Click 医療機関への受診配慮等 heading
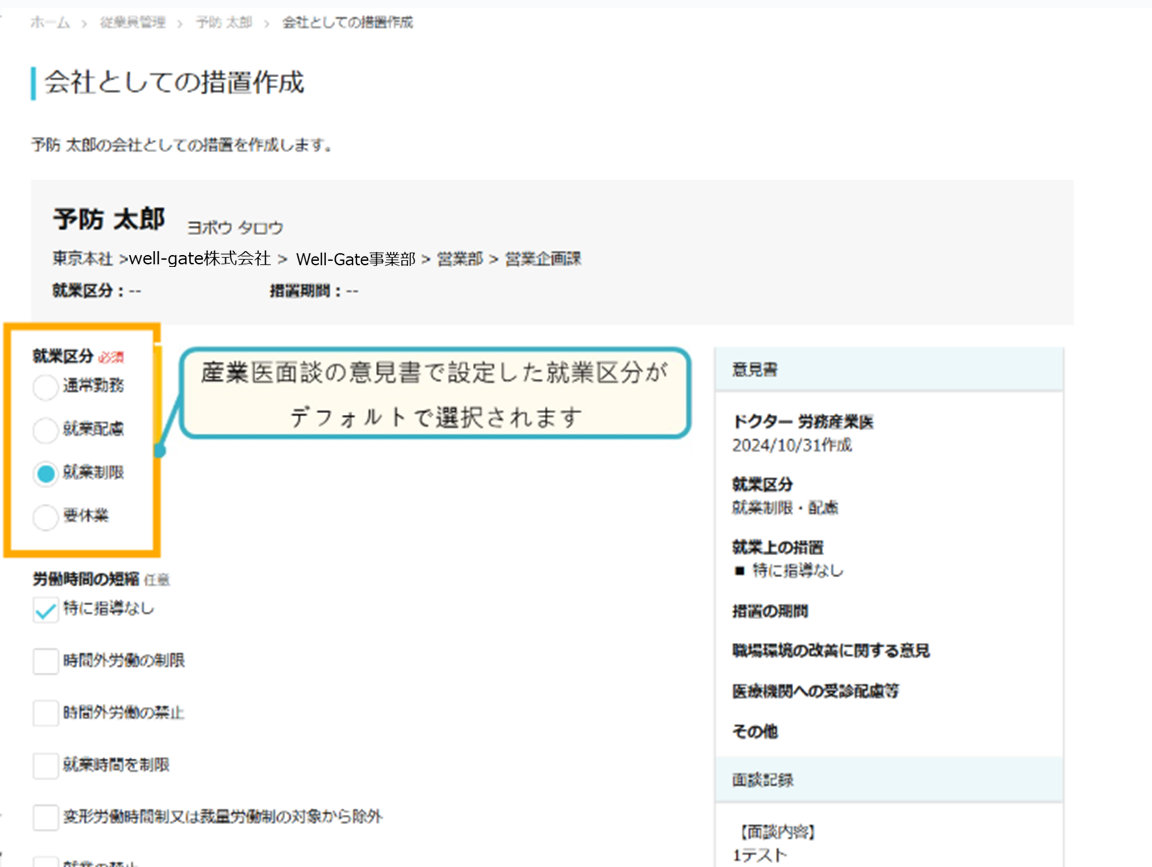The height and width of the screenshot is (867, 1152). tap(816, 691)
